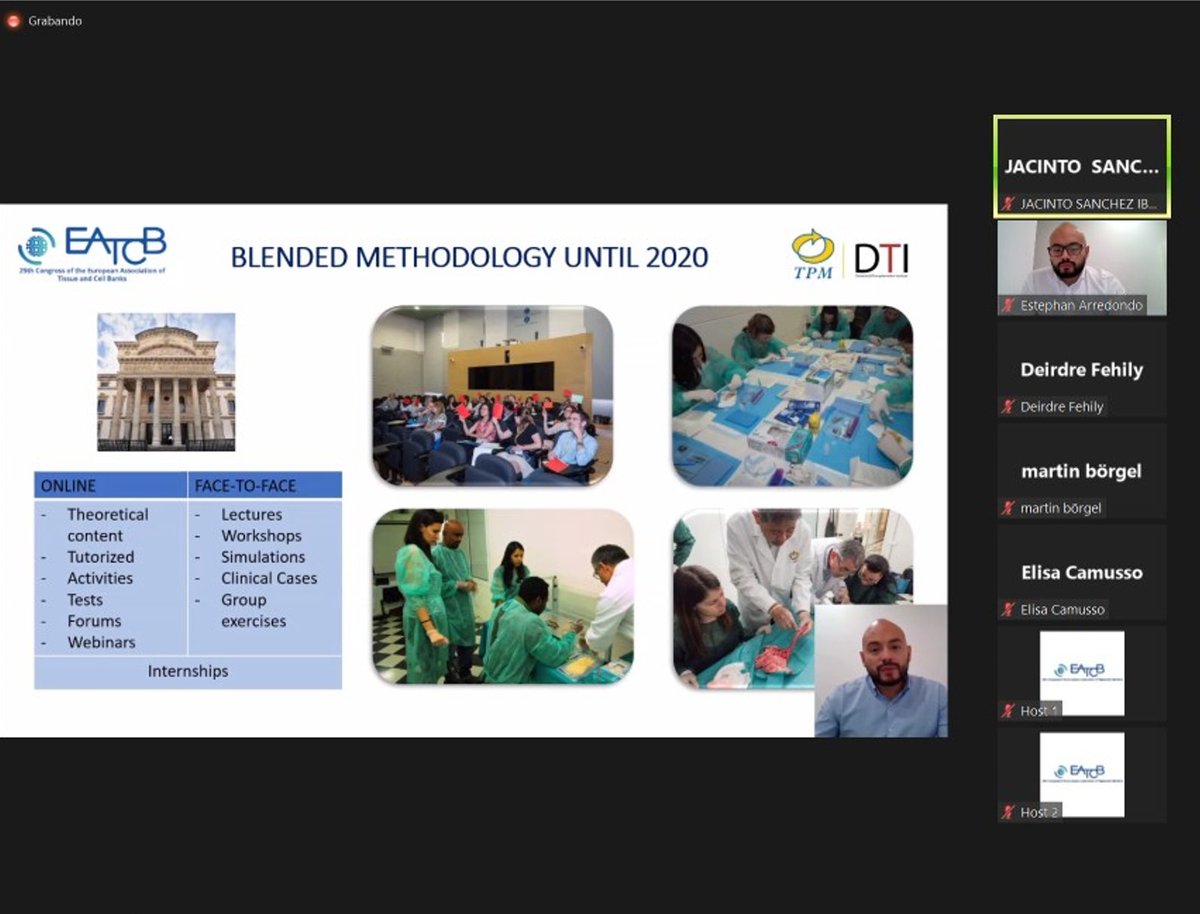Screen dimensions: 1200x914
Task: Click muted mic icon beside Host 1
Action: (1008, 711)
